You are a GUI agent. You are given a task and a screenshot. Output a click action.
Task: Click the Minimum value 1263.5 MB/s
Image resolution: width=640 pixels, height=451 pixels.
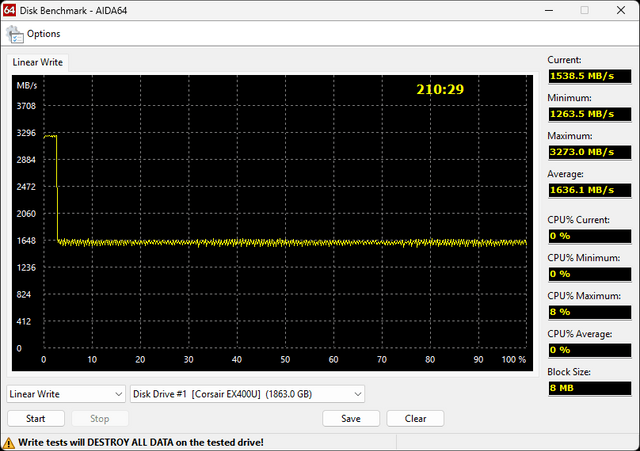pyautogui.click(x=590, y=114)
